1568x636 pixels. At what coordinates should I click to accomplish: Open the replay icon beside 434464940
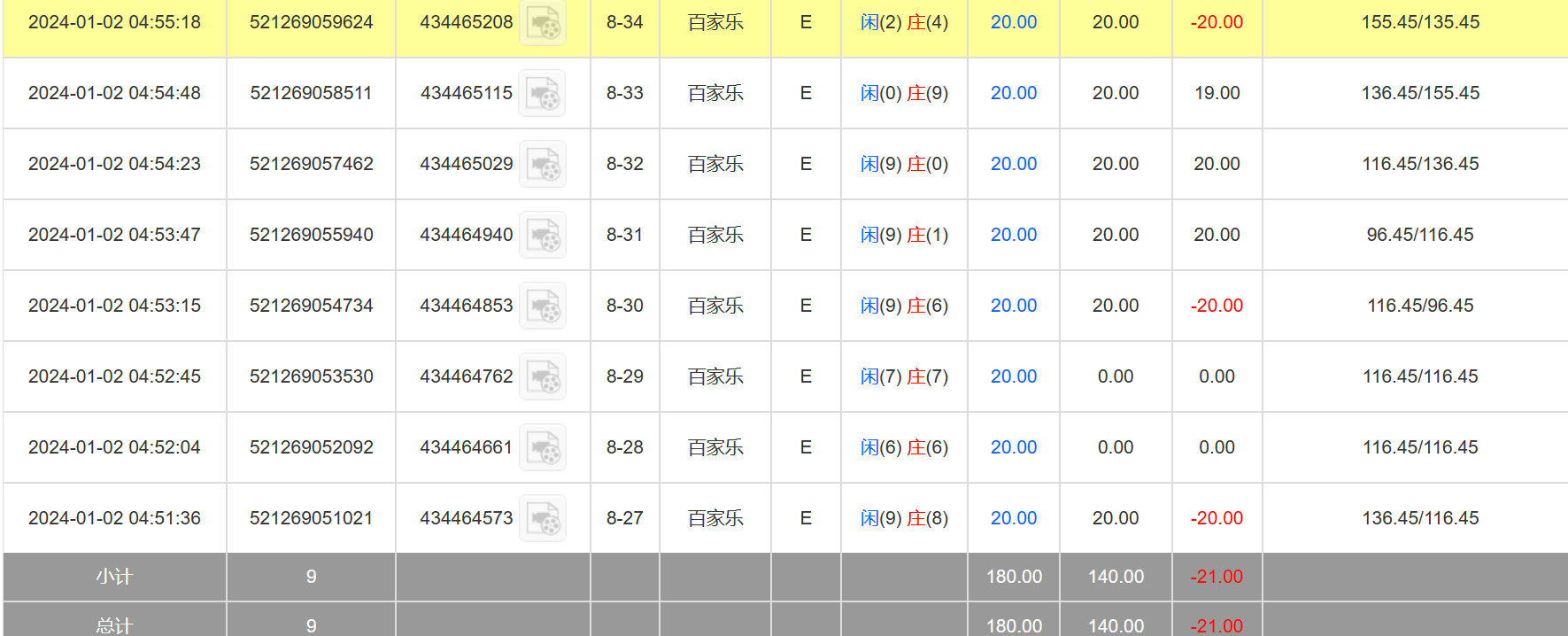click(x=542, y=236)
